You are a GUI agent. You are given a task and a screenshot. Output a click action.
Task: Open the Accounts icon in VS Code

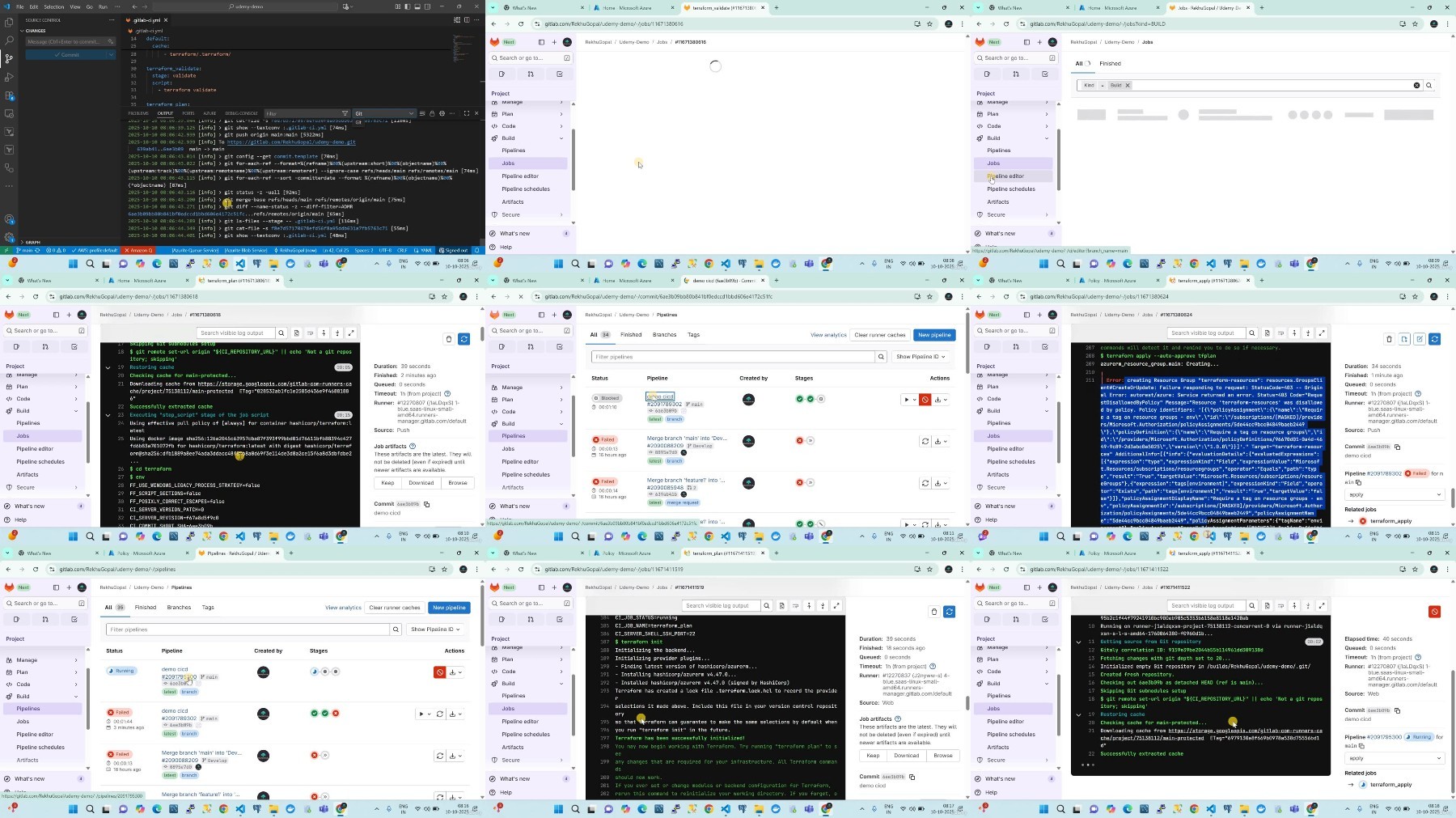pyautogui.click(x=9, y=219)
